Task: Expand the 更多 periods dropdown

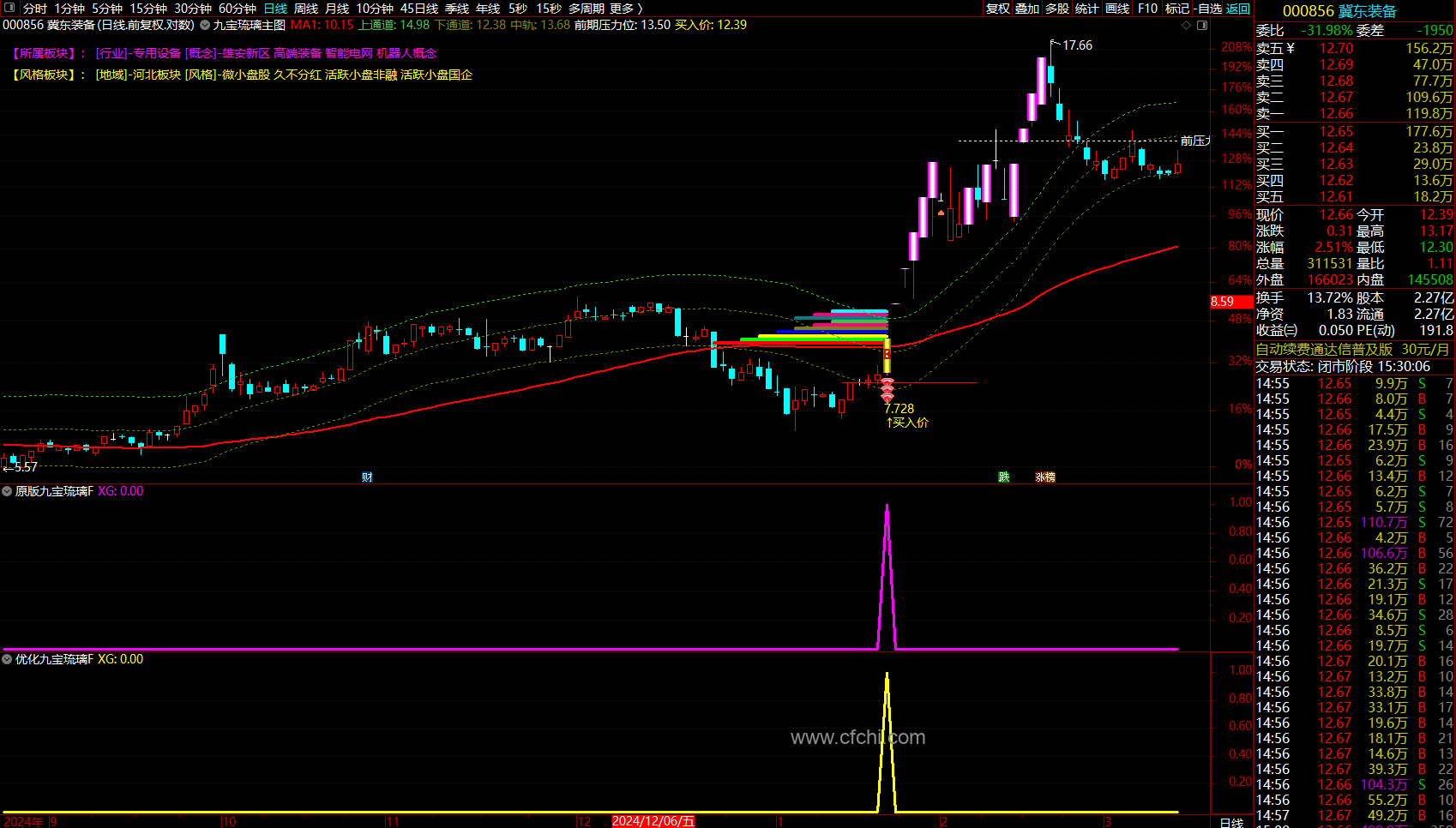Action: coord(626,9)
